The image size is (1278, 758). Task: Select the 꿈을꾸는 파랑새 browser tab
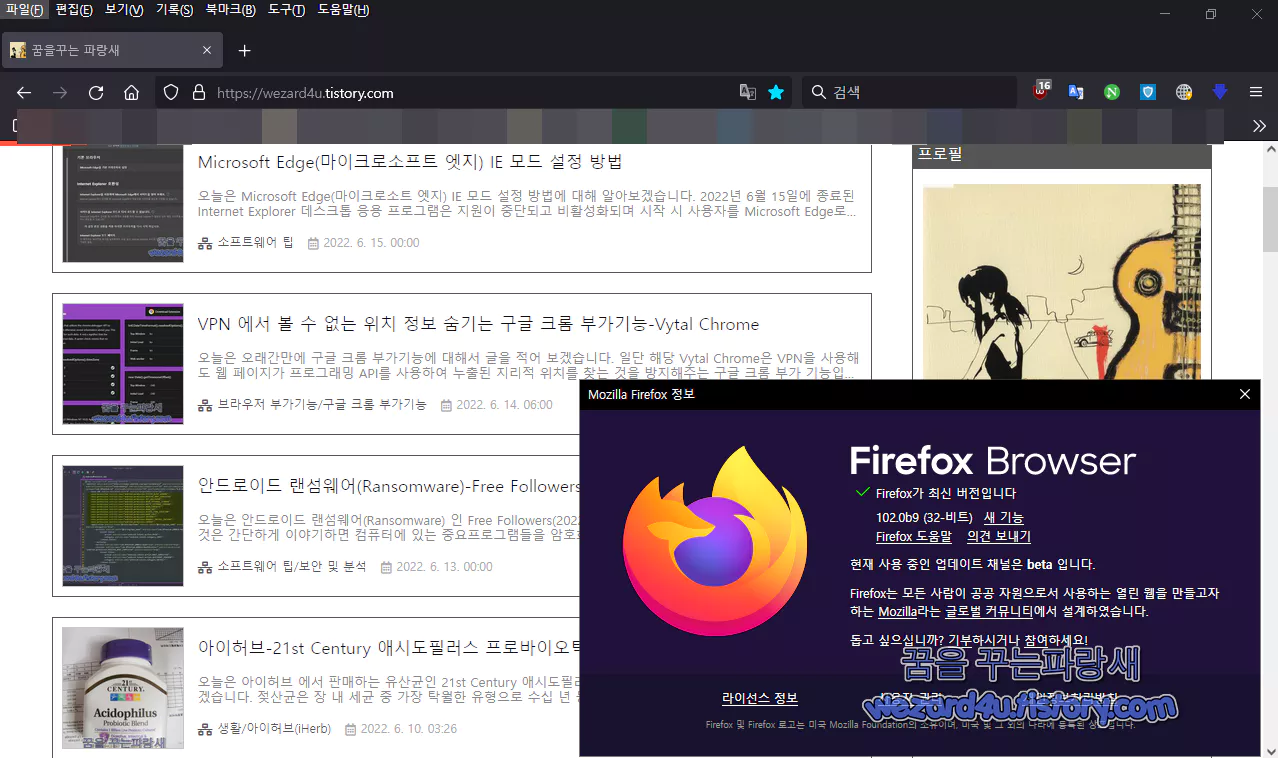coord(110,49)
